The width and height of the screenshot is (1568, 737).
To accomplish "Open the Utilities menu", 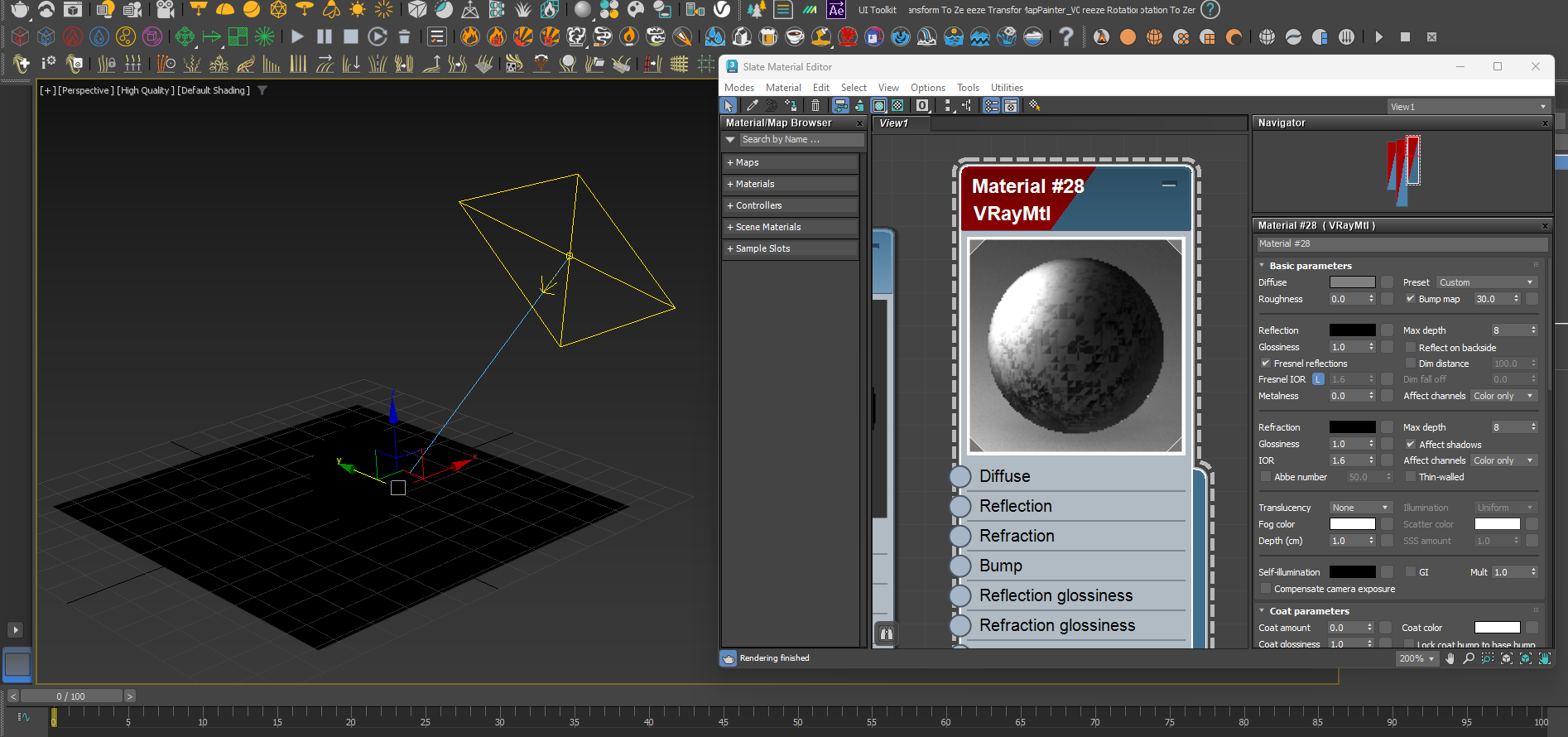I will (1008, 88).
